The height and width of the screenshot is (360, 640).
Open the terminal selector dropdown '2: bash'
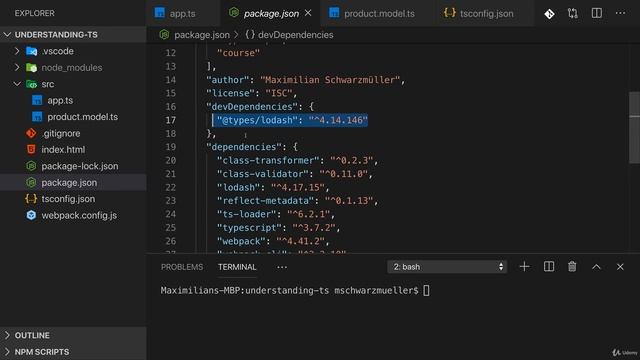[447, 267]
